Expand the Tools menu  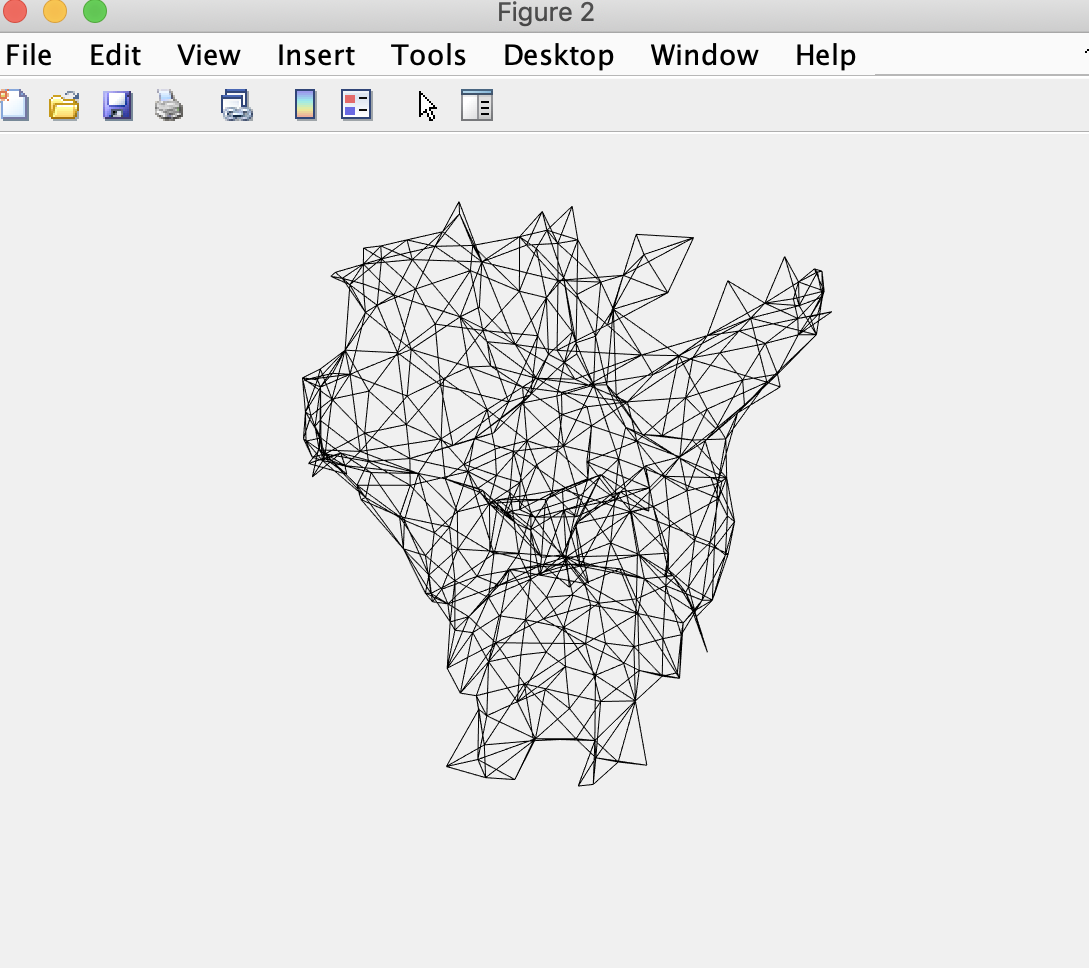coord(429,55)
